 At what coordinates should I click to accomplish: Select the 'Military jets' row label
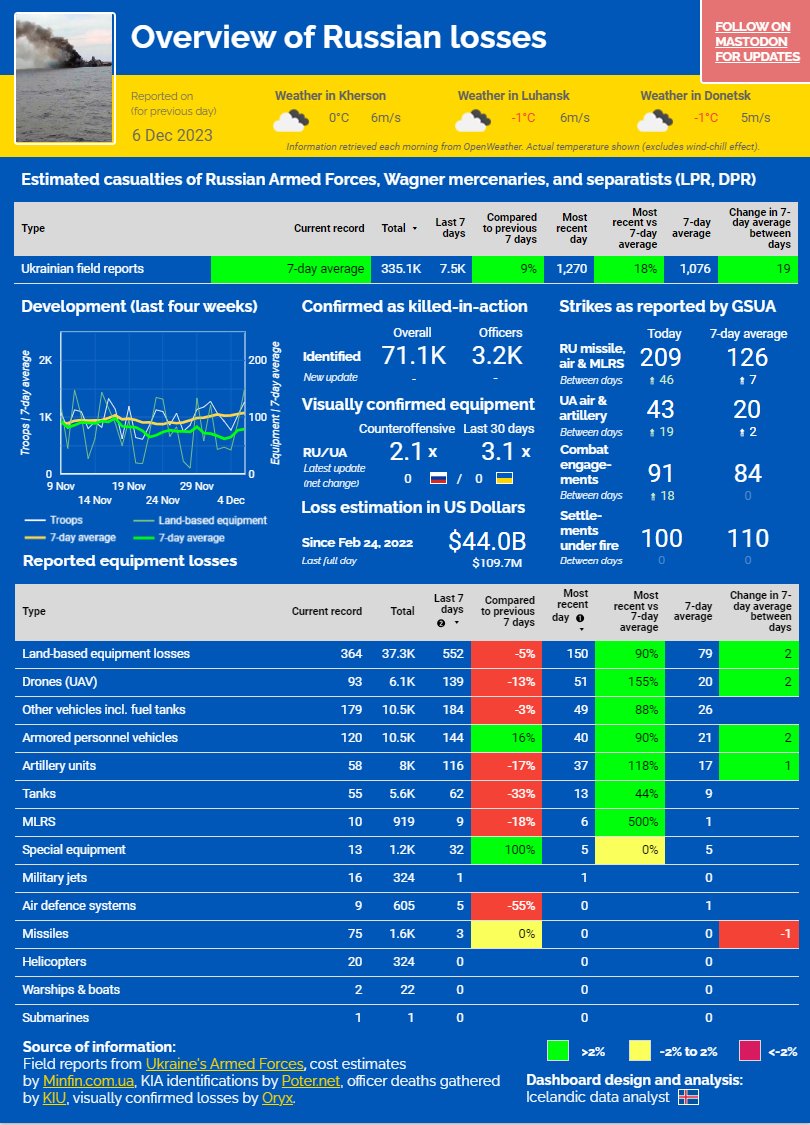coord(55,877)
